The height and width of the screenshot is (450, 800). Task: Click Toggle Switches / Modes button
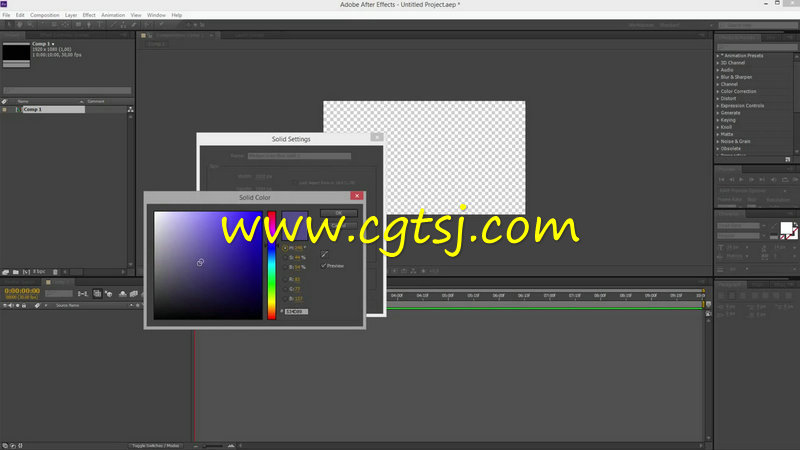[x=156, y=445]
